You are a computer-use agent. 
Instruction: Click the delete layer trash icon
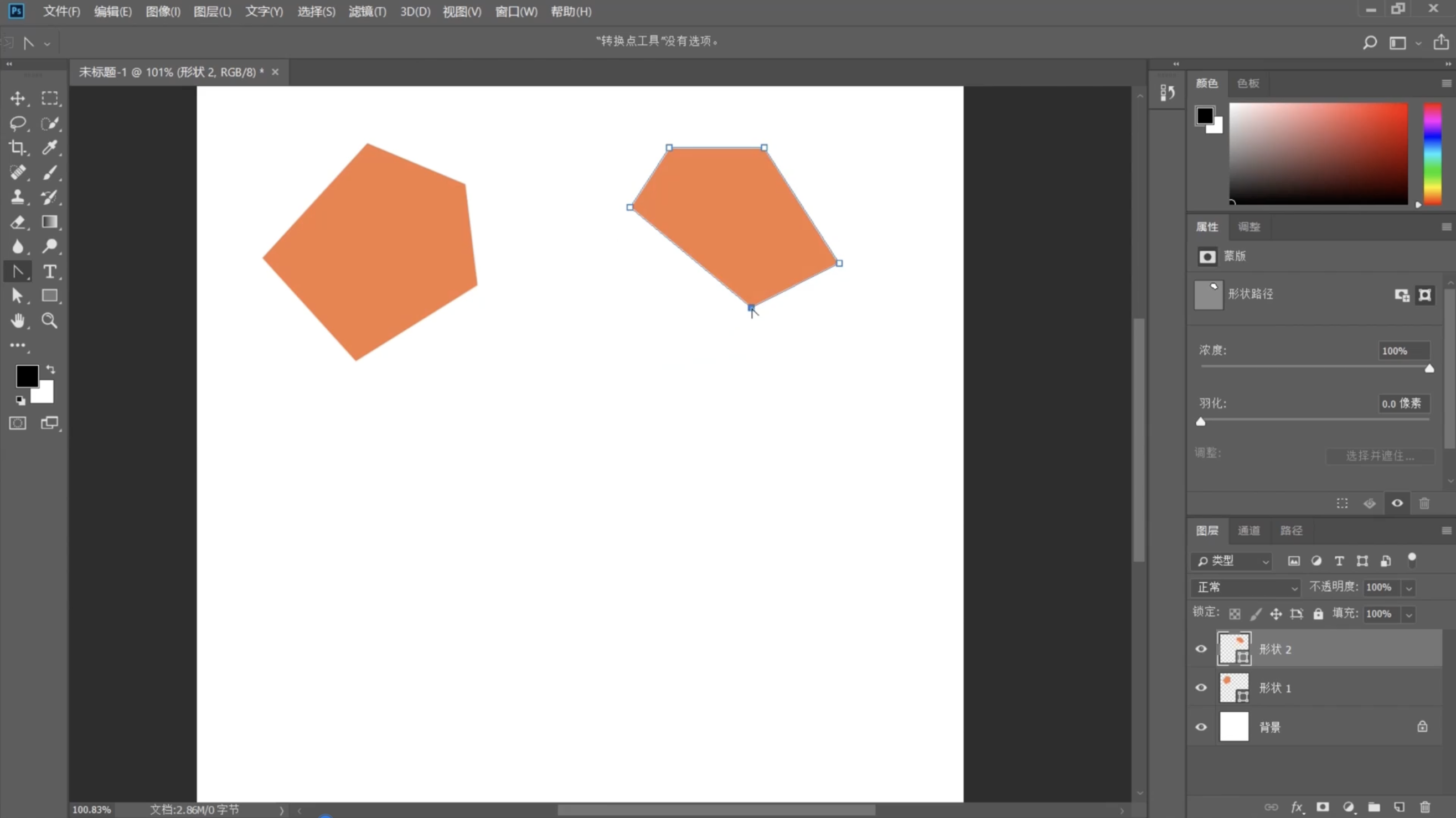[1425, 807]
